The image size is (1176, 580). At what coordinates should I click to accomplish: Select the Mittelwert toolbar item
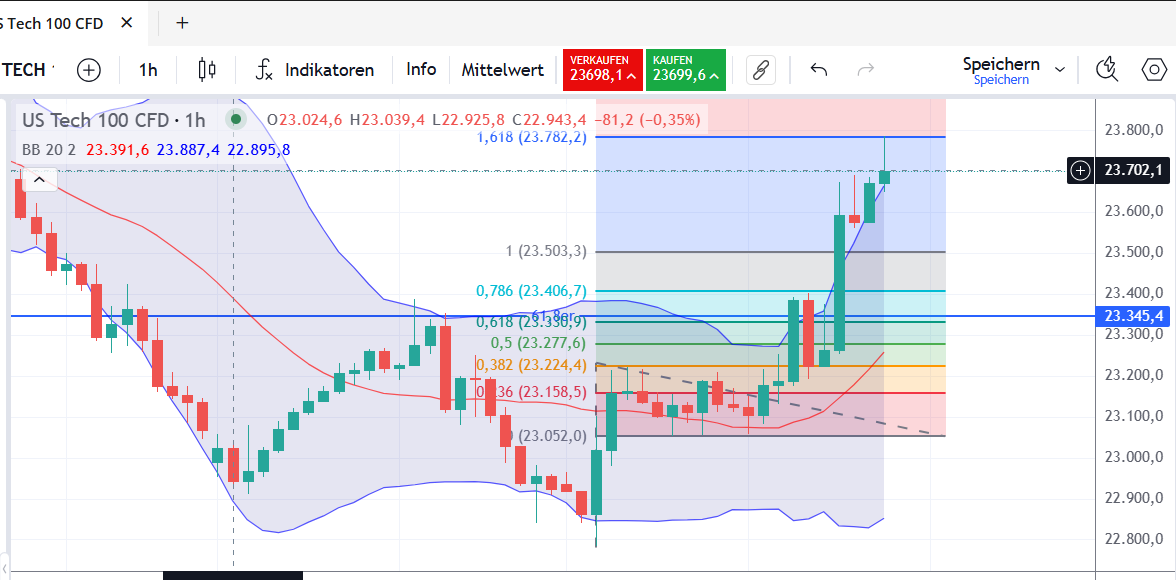pos(502,70)
